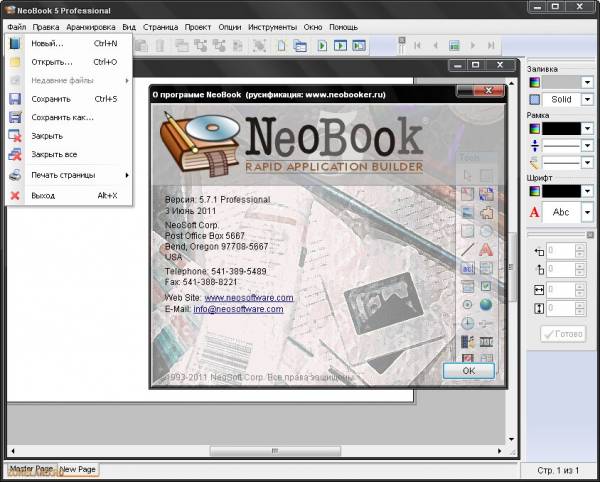
Task: Select the timer clock tool
Action: (467, 323)
